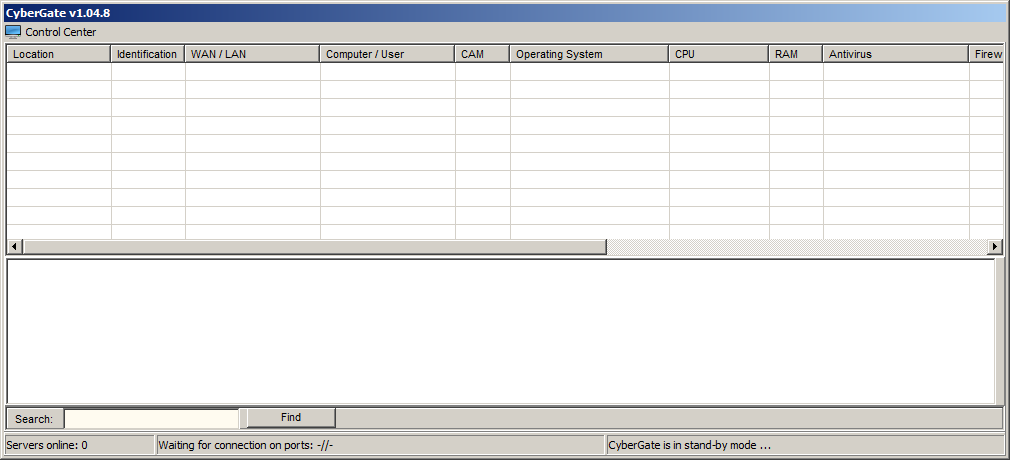1010x460 pixels.
Task: Click the Waiting for connection status panel
Action: point(380,445)
